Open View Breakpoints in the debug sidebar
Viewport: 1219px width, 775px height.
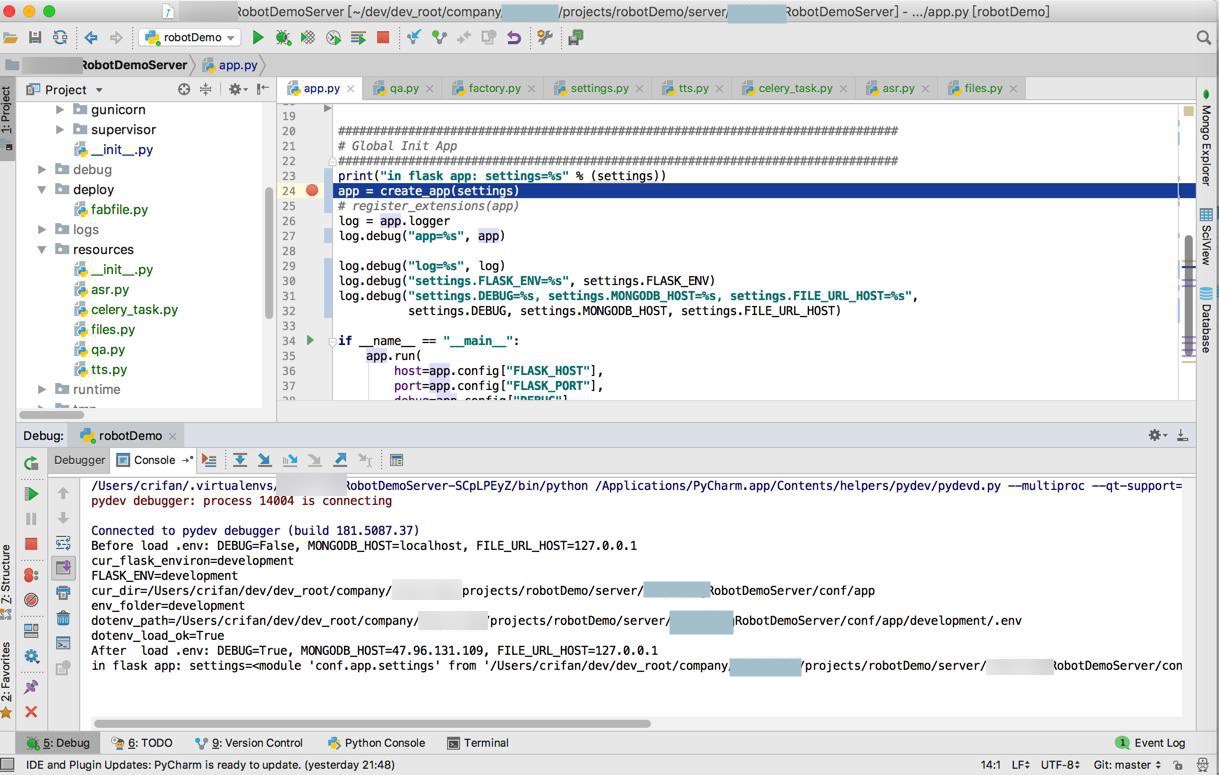click(31, 575)
